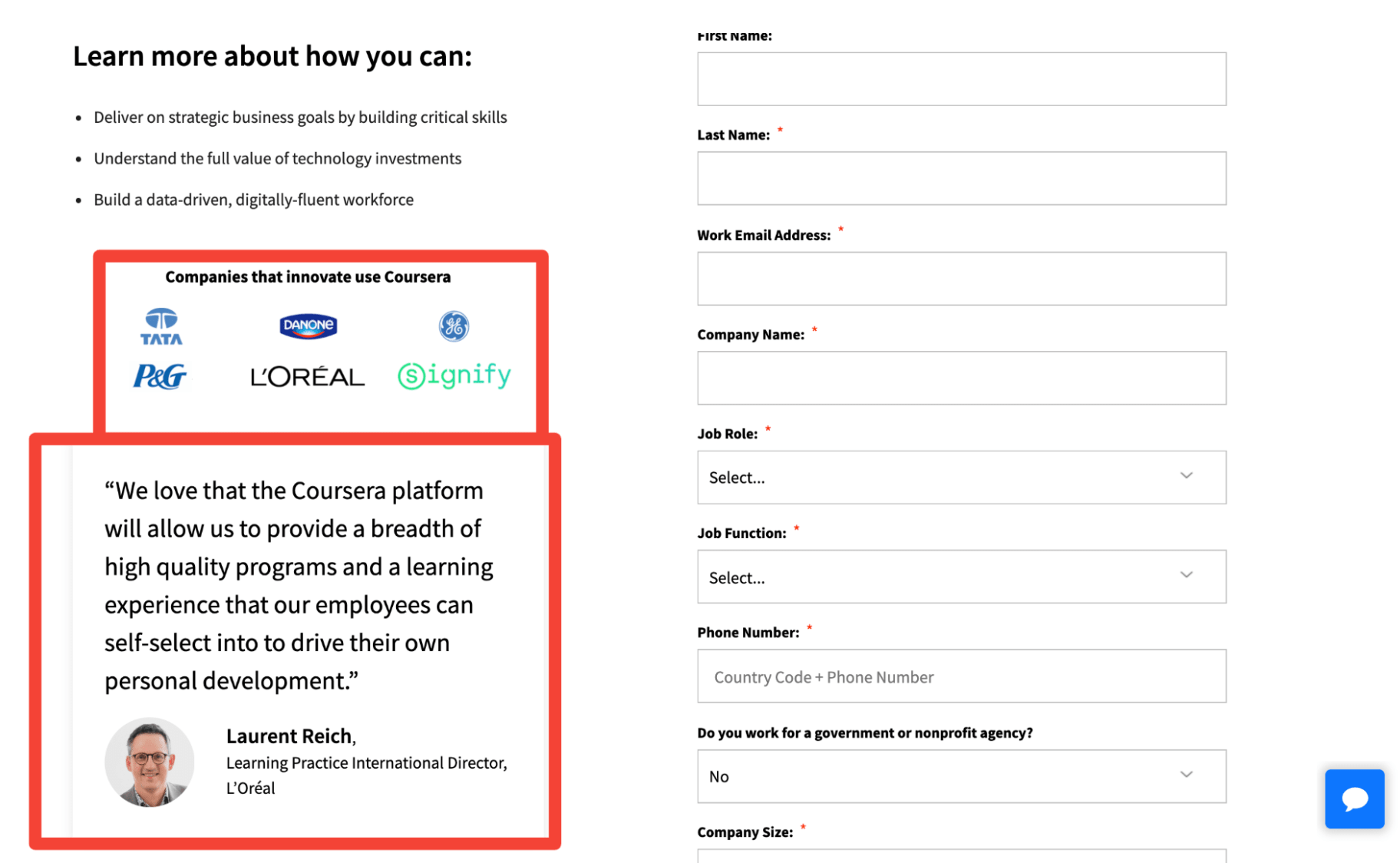Focus the First Name field
The image size is (1400, 863).
961,79
